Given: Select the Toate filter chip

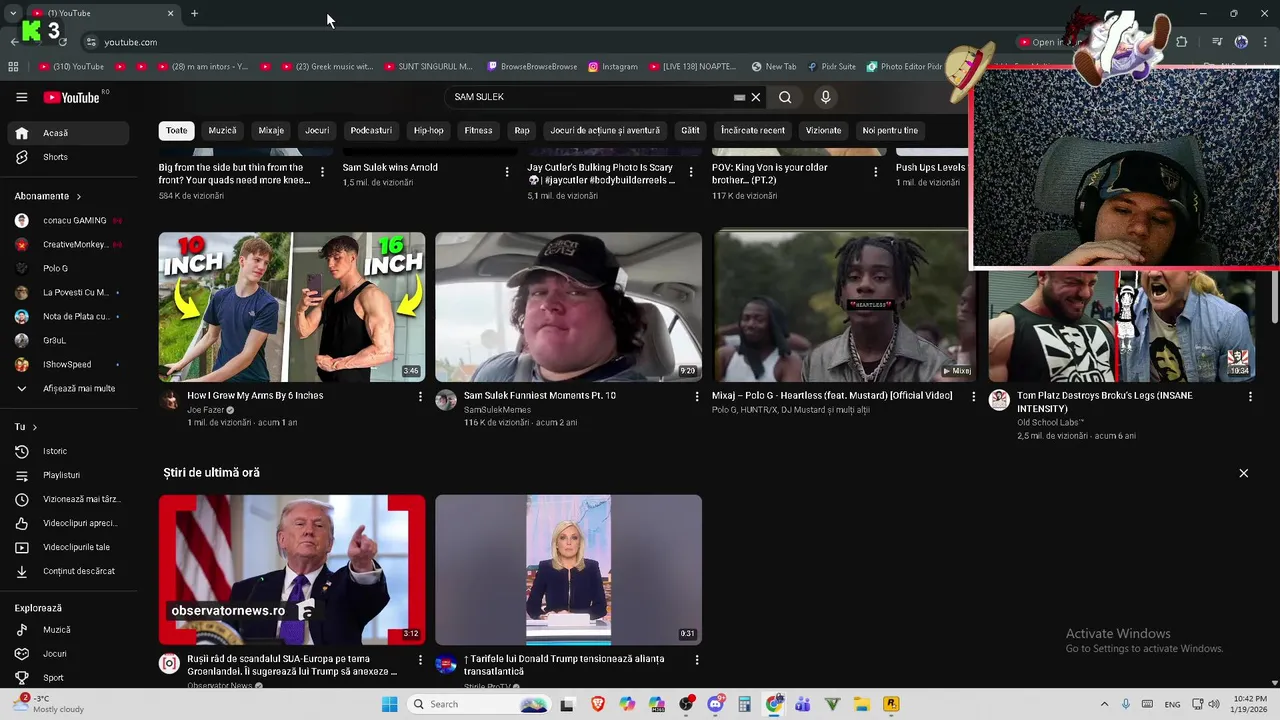Looking at the screenshot, I should pyautogui.click(x=177, y=130).
